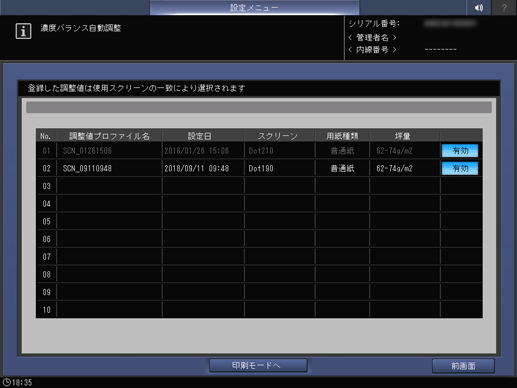Click date 2018/09/11 09:48
517x388 pixels.
coord(197,169)
